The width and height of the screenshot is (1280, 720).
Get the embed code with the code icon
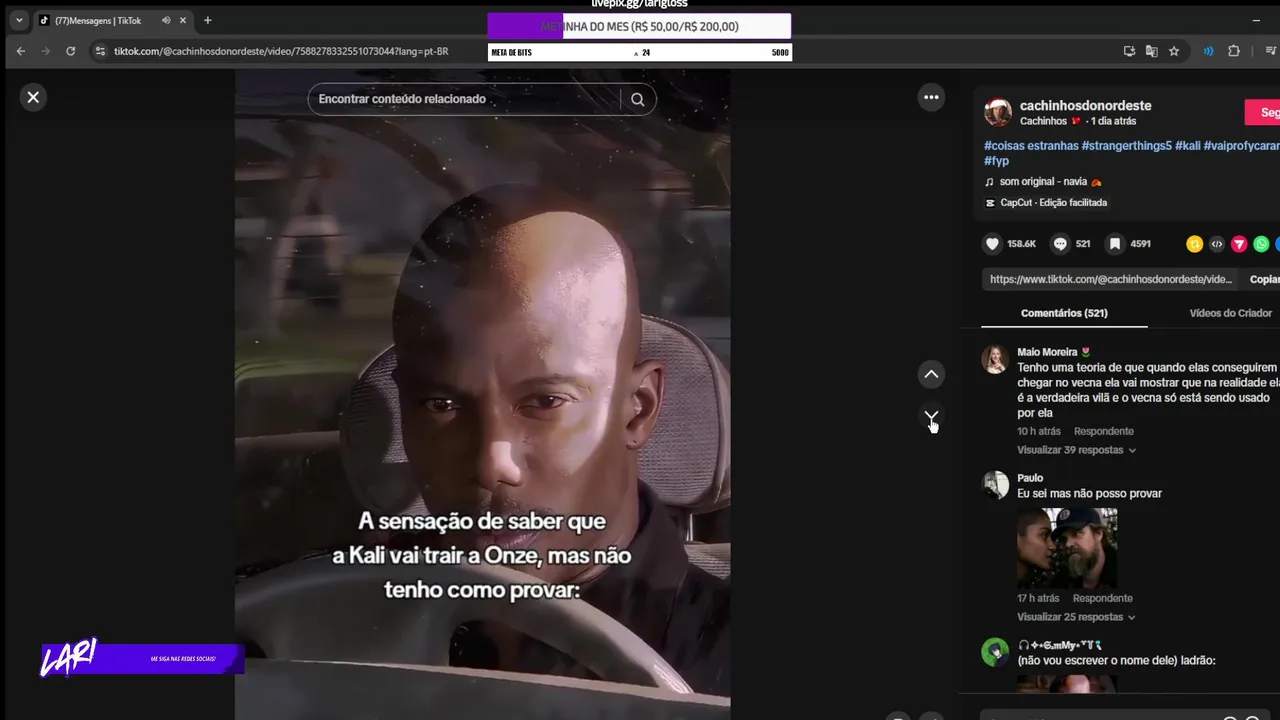pos(1216,244)
